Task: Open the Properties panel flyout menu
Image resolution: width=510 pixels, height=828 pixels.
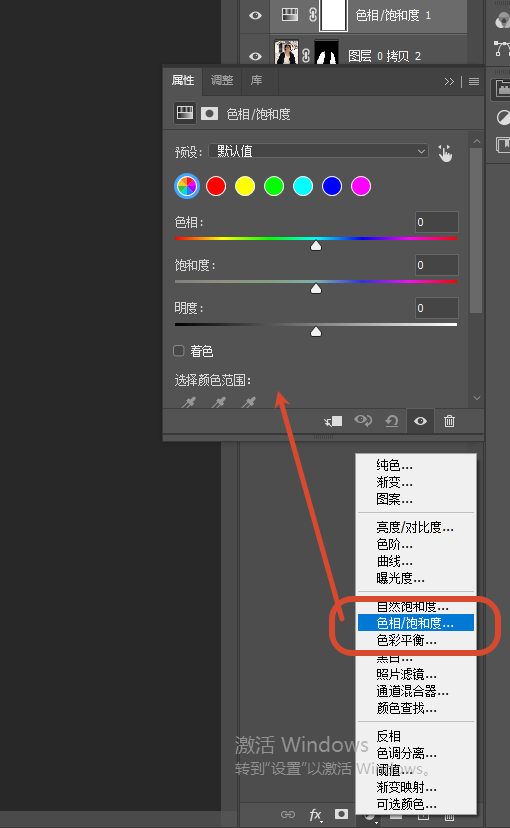Action: [x=474, y=81]
